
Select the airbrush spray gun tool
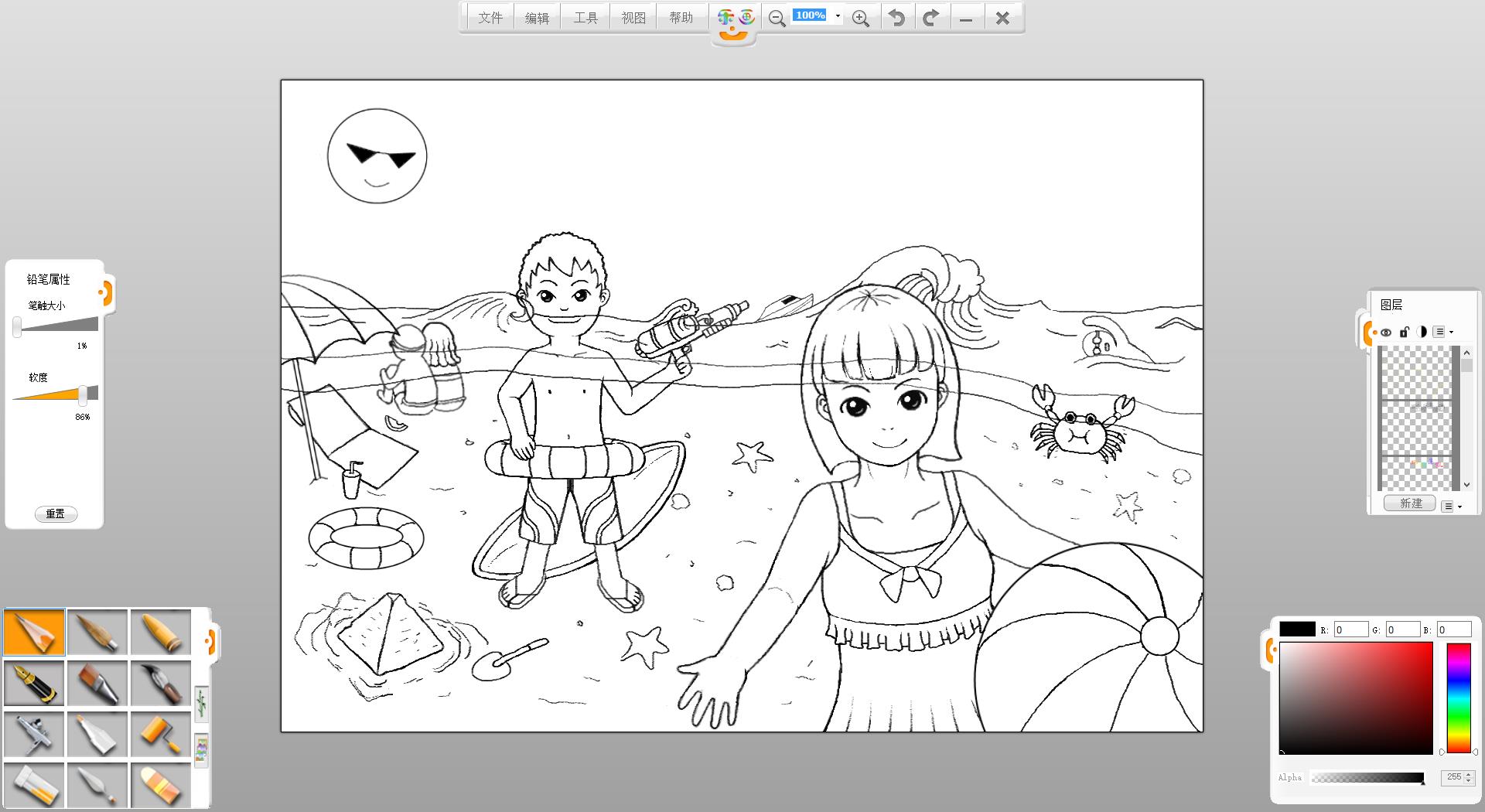point(34,735)
